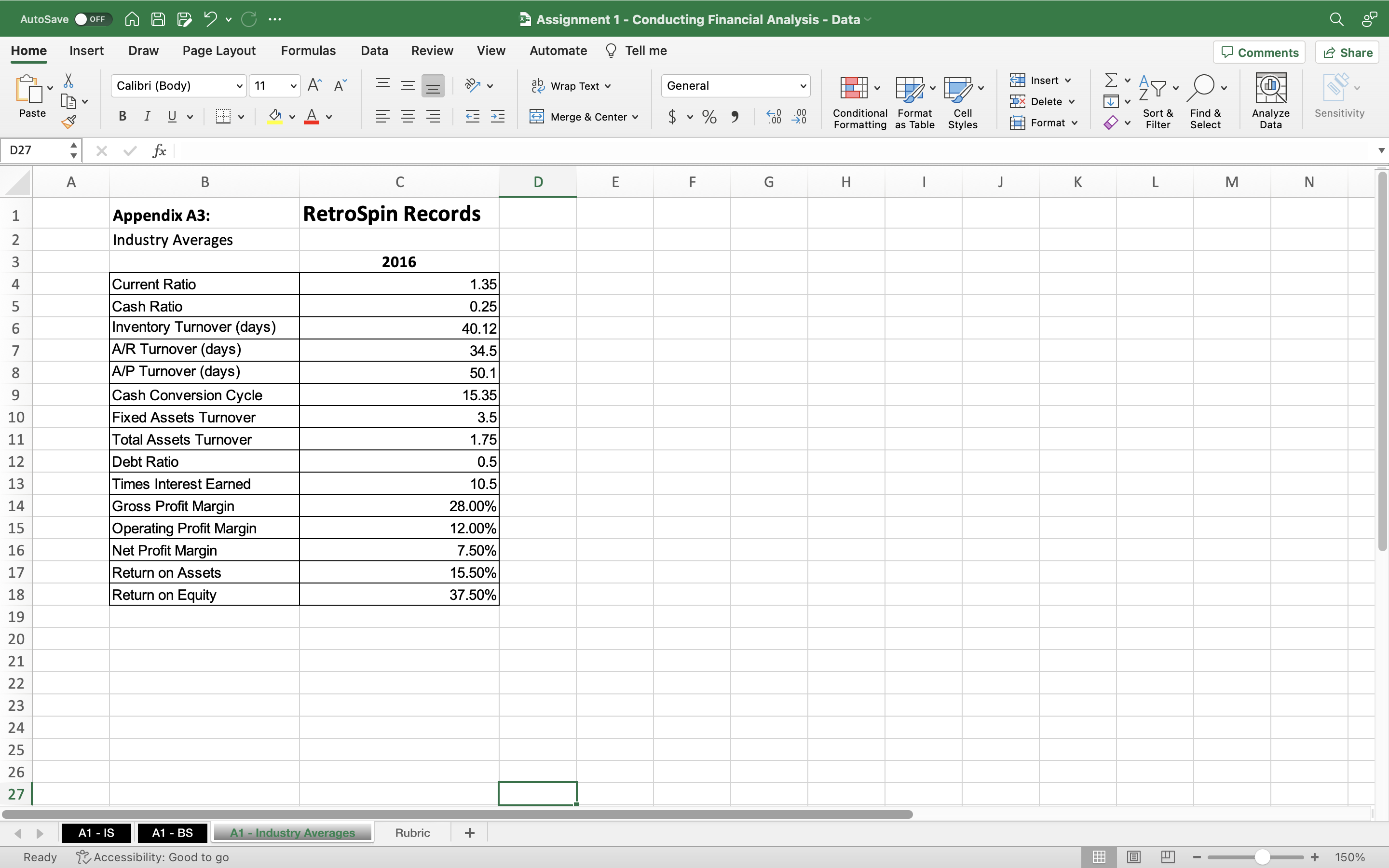Switch to Page Layout view in status bar
The image size is (1389, 868).
point(1133,856)
